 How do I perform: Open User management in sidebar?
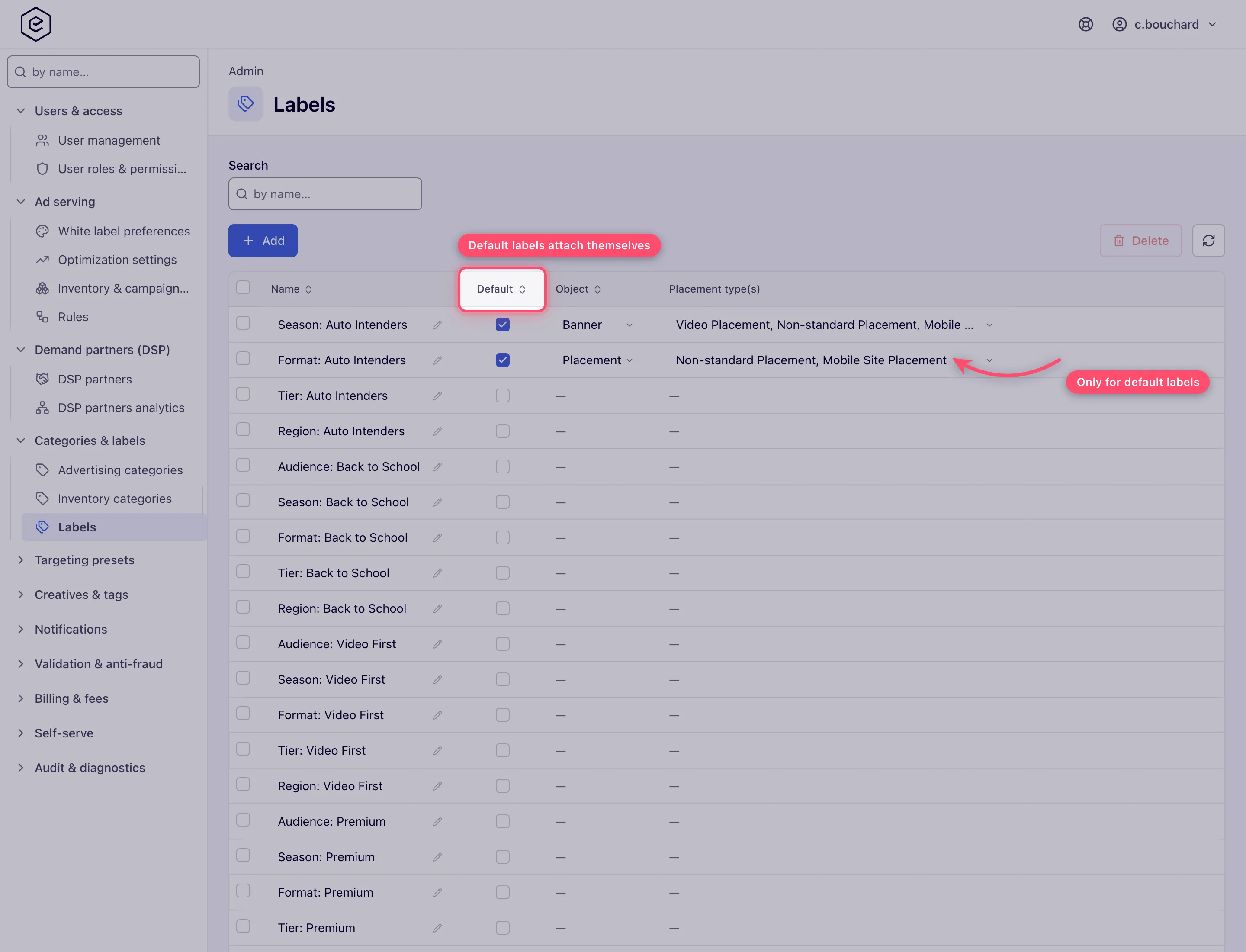(x=109, y=141)
